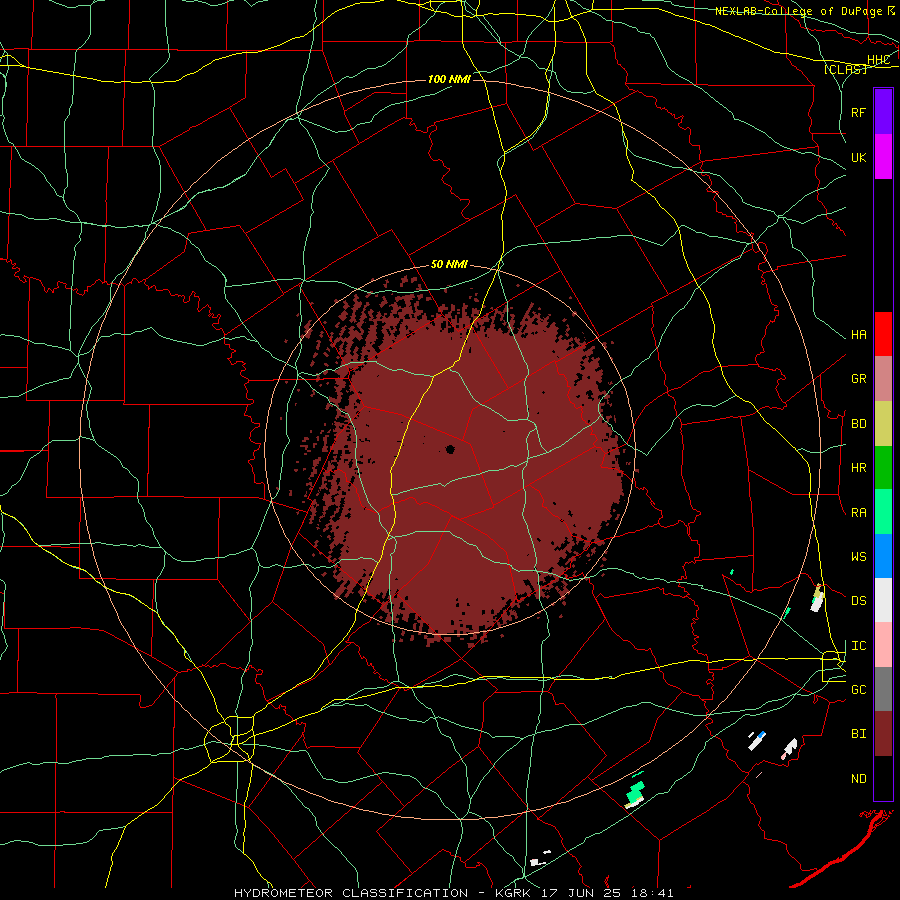This screenshot has height=900, width=900.
Task: Select the gray GC legend swatch
Action: pos(883,689)
